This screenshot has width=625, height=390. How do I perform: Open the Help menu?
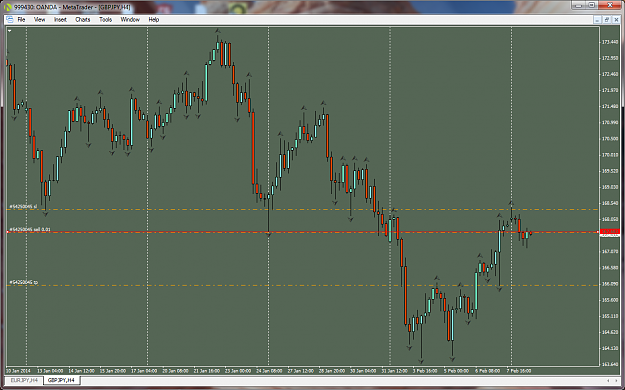click(153, 20)
